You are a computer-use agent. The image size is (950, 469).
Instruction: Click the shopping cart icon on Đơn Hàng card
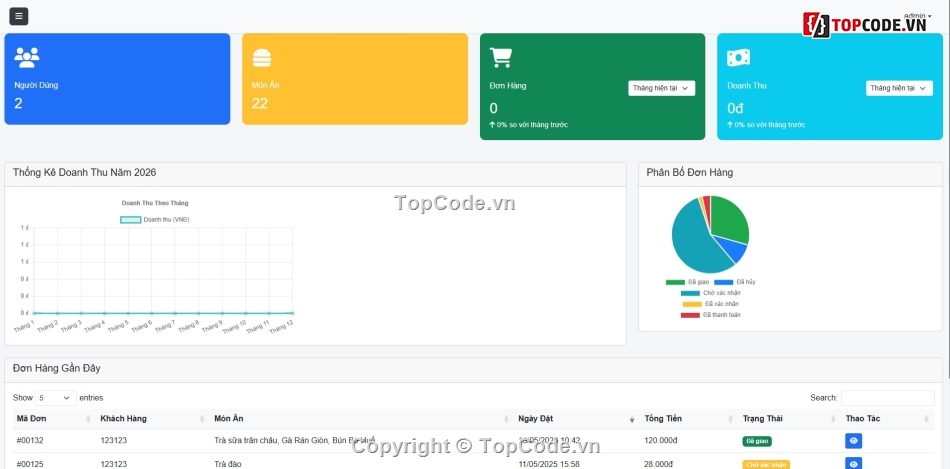point(501,58)
